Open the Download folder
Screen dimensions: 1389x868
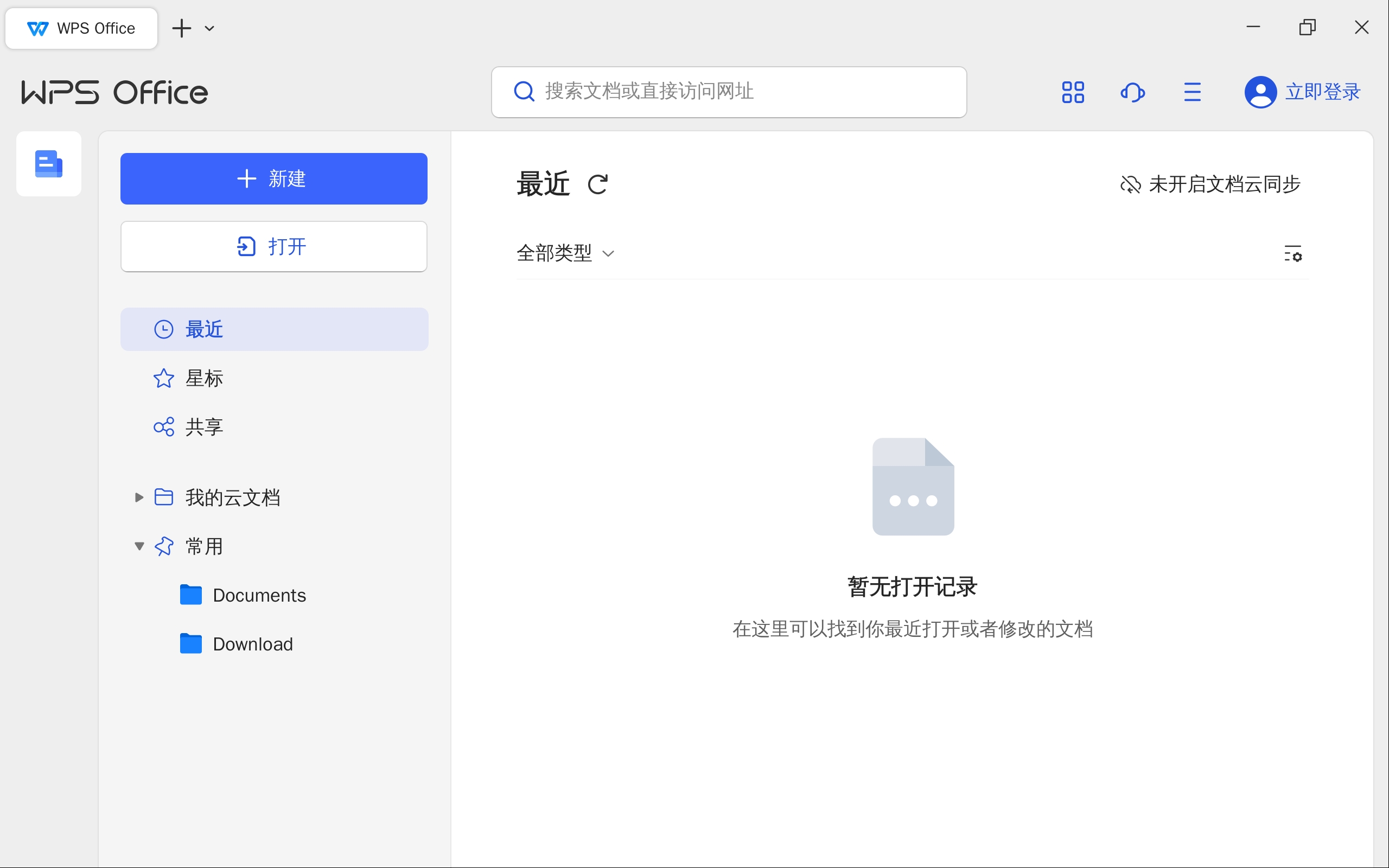pyautogui.click(x=237, y=644)
